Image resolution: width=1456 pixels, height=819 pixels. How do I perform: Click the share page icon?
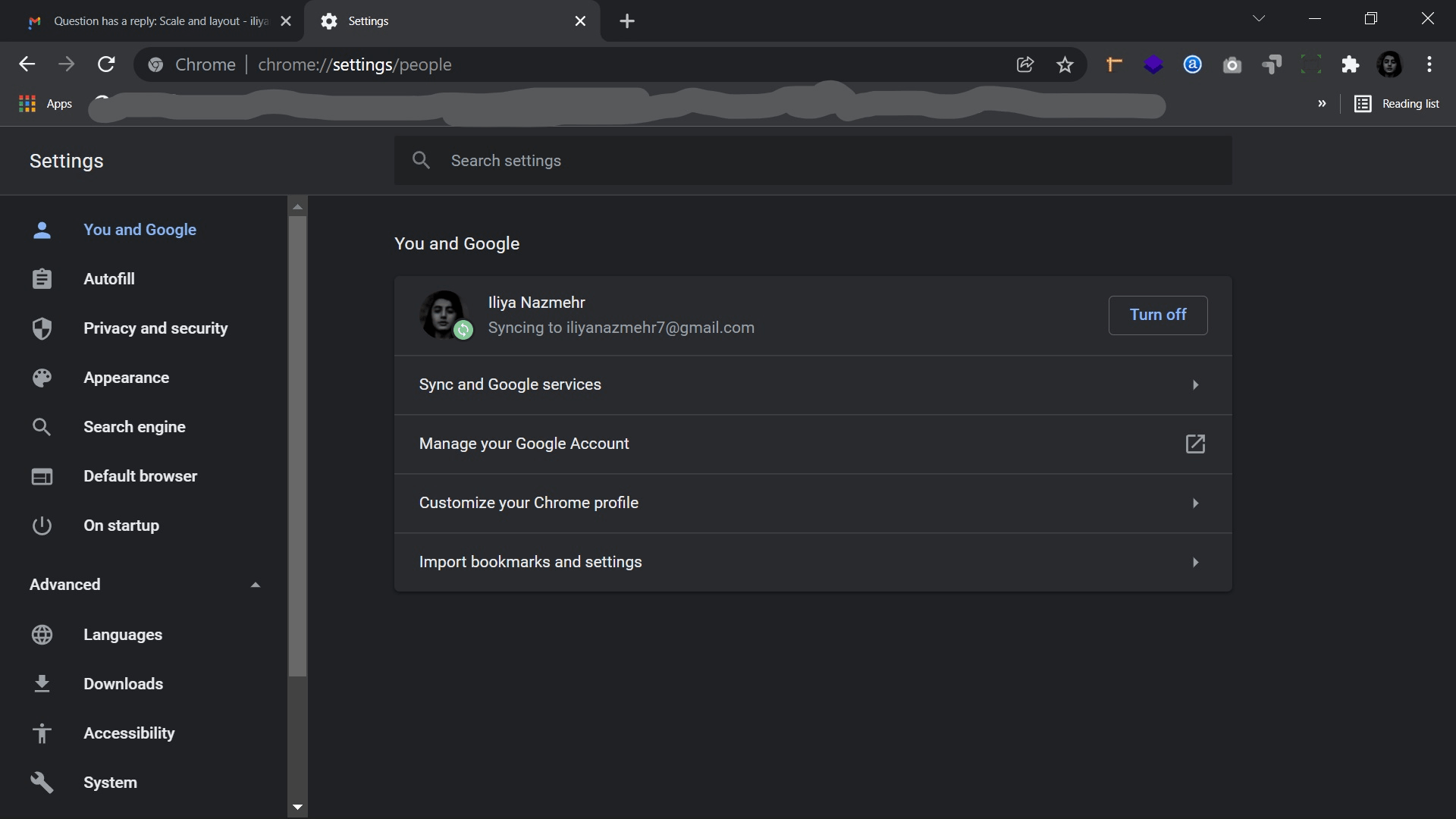(1025, 65)
